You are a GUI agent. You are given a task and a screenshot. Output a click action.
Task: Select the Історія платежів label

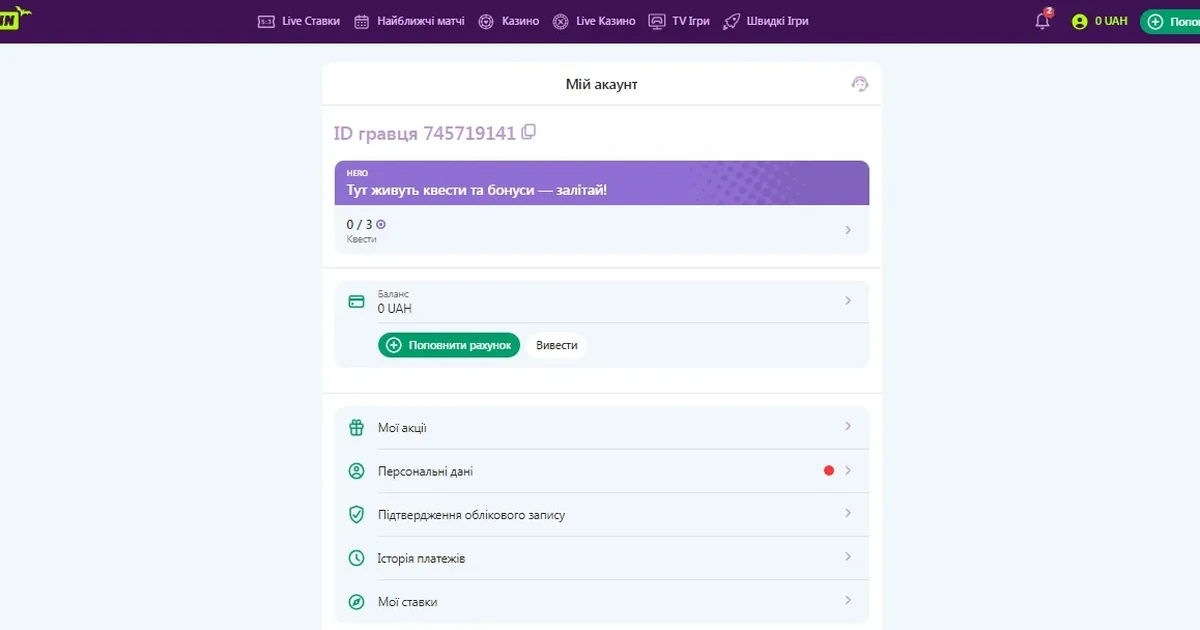point(422,558)
